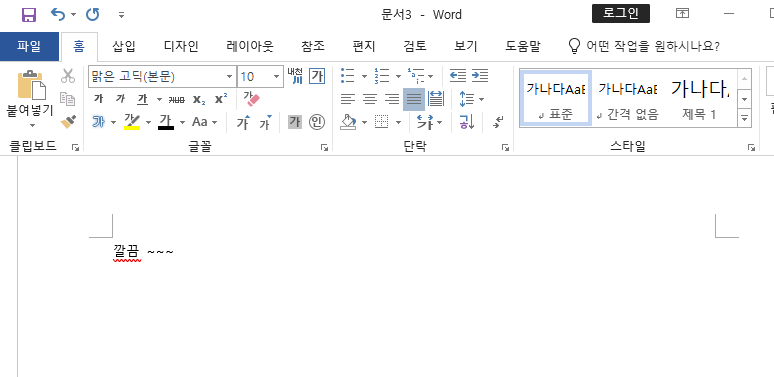Click the enclosed character 인 icon

317,121
